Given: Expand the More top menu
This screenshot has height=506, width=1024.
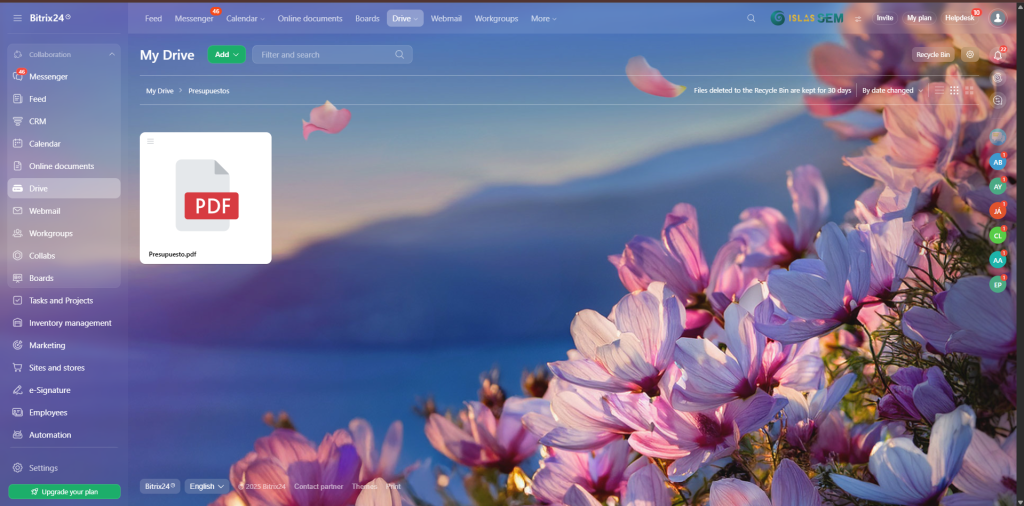Looking at the screenshot, I should pos(543,18).
